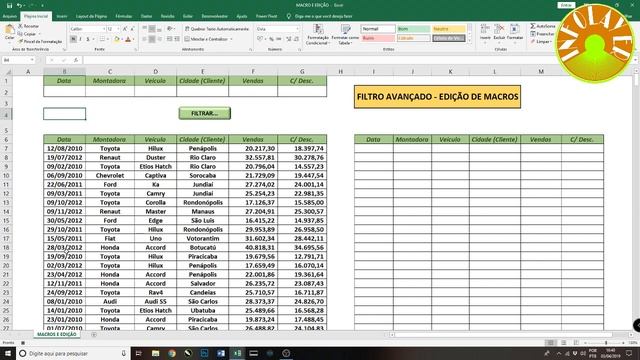The width and height of the screenshot is (640, 360).
Task: Open the Windows Start menu
Action: (x=8, y=353)
